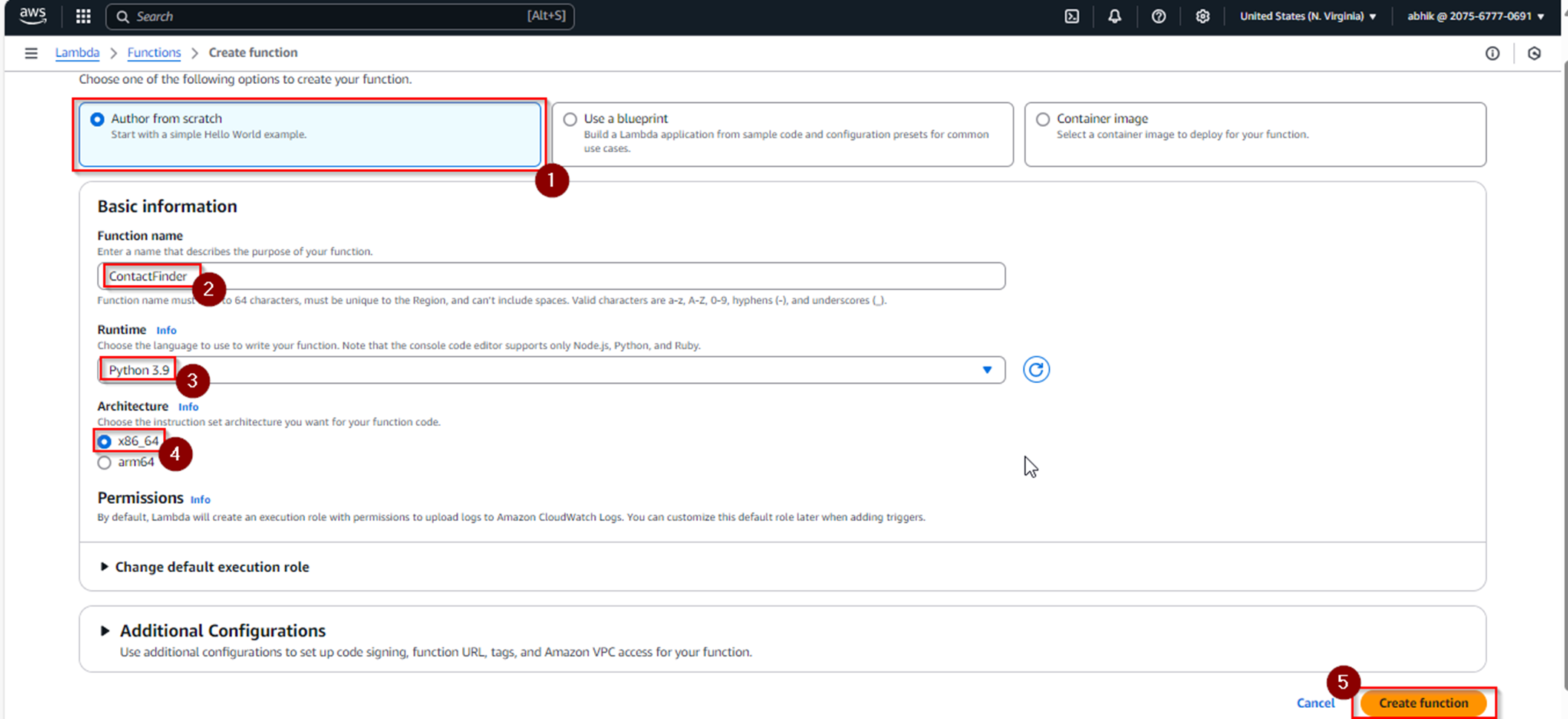Click the AWS logo home icon
The image size is (1568, 719).
pos(33,16)
